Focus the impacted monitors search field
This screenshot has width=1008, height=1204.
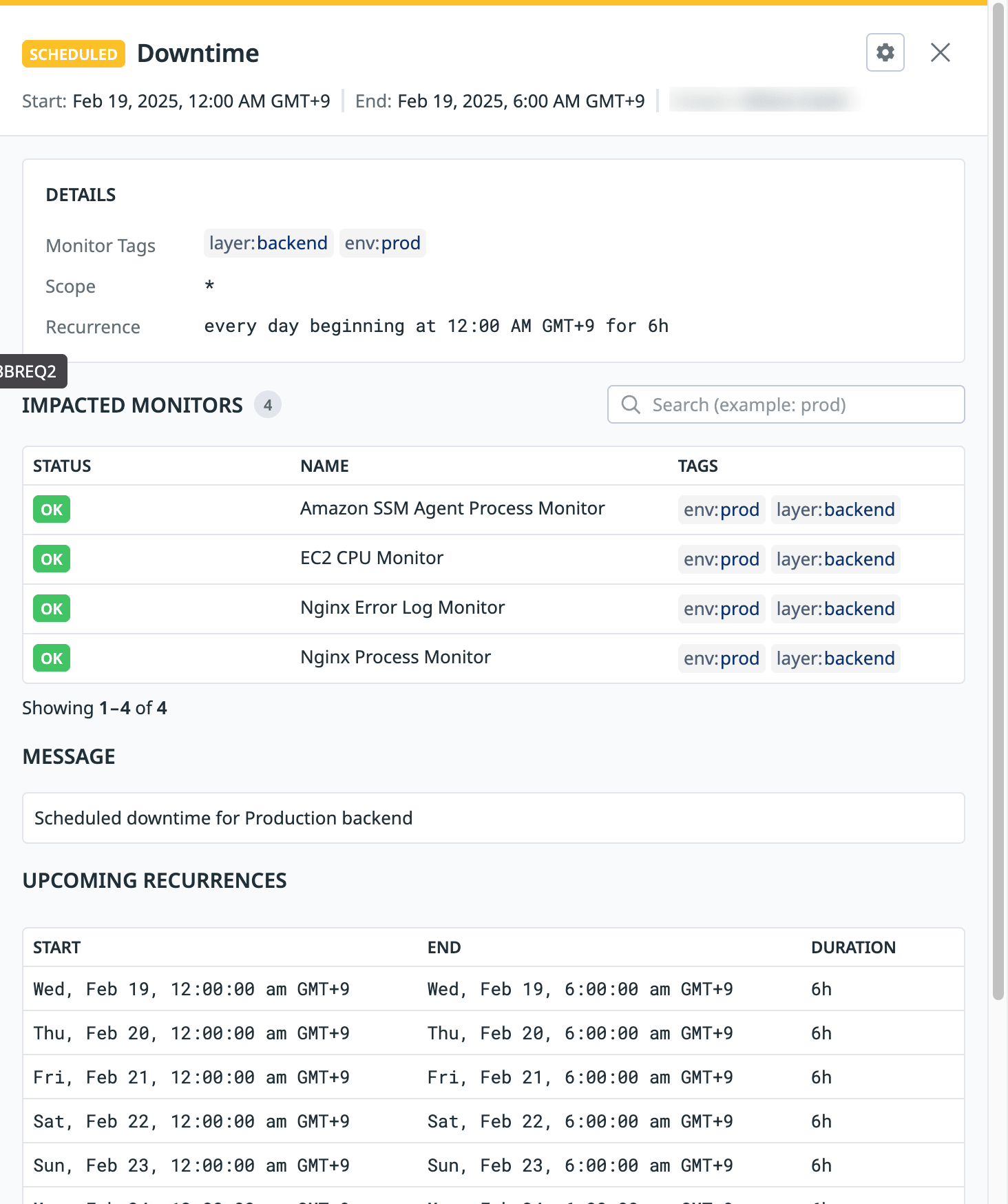point(786,404)
